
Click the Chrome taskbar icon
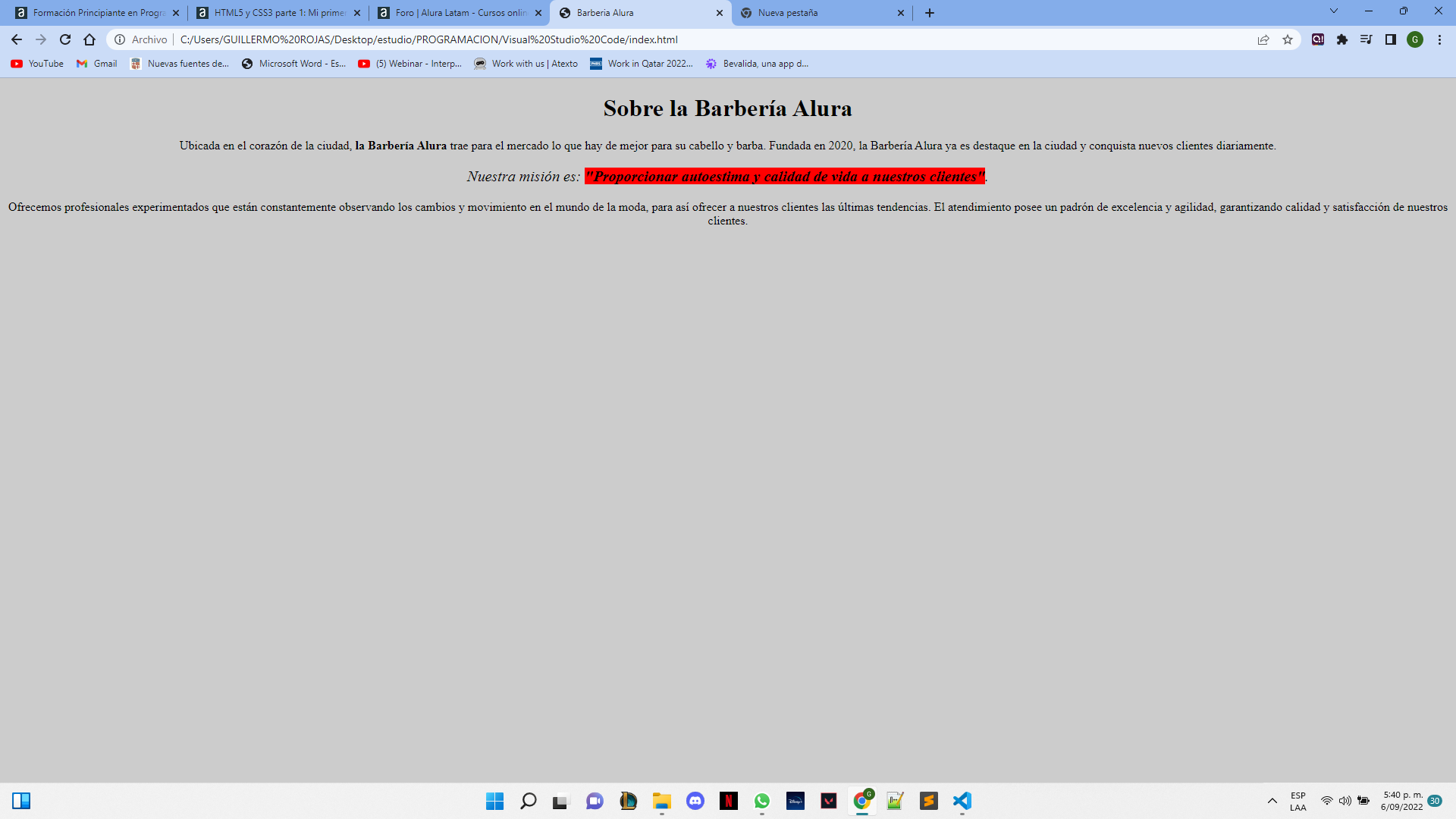pos(862,801)
